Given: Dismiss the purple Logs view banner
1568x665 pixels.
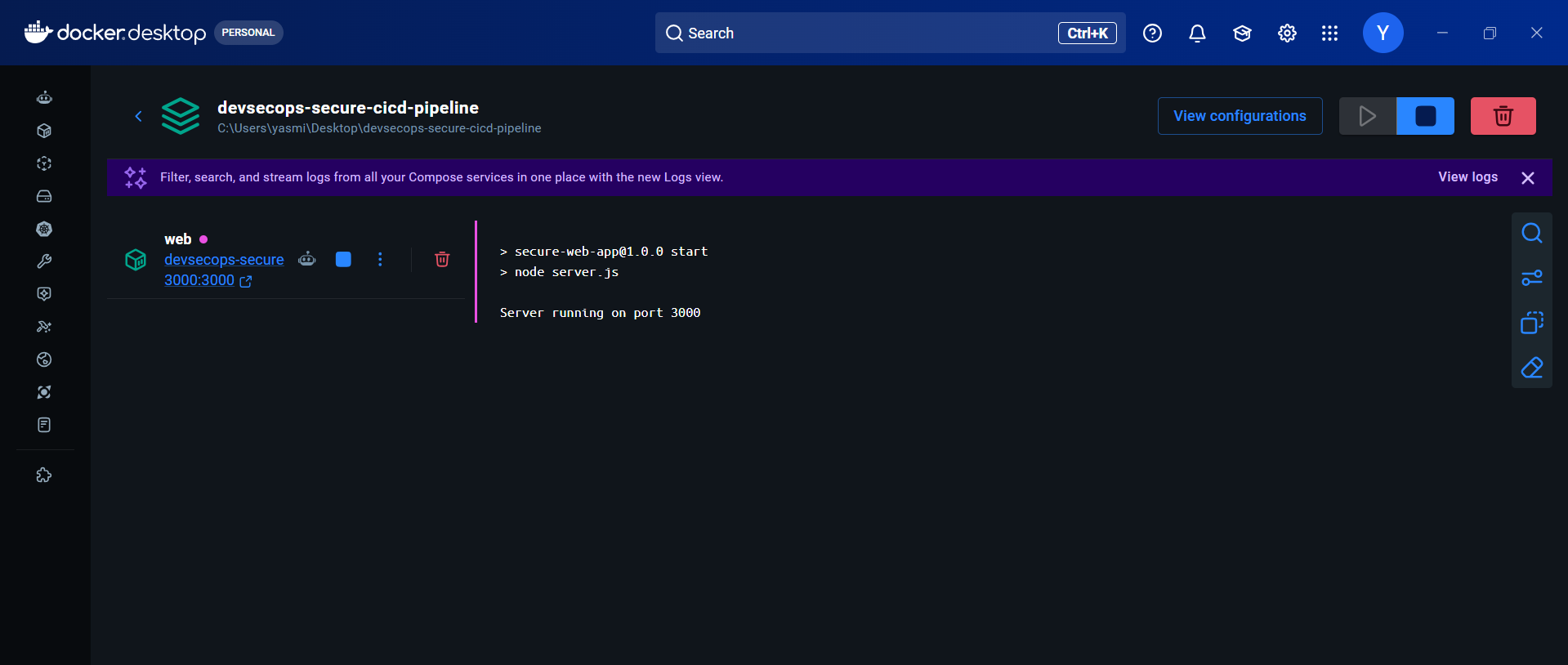Looking at the screenshot, I should (x=1528, y=178).
